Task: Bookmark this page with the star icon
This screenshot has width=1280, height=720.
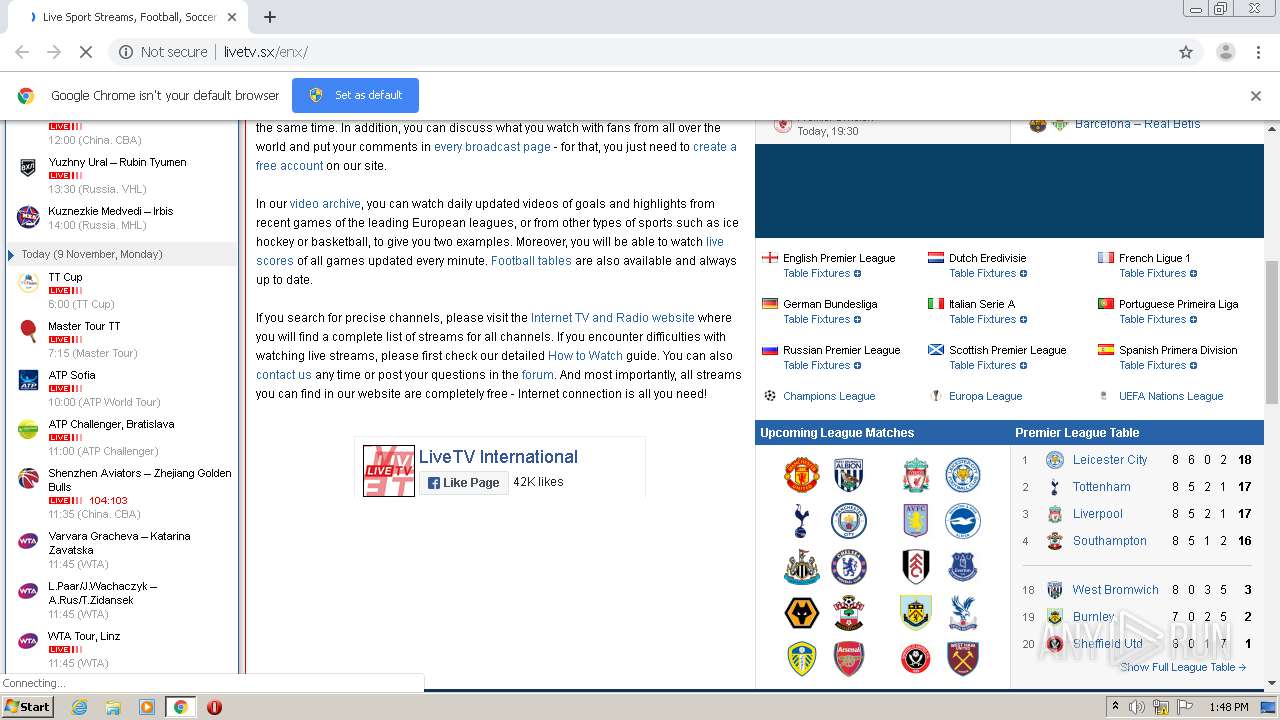Action: (1186, 52)
